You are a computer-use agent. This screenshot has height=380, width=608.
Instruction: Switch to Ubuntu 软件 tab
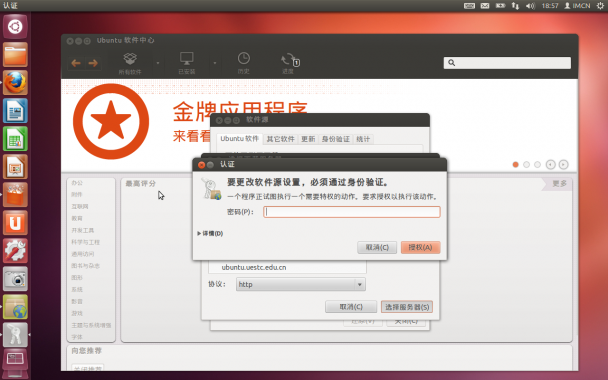pos(239,139)
